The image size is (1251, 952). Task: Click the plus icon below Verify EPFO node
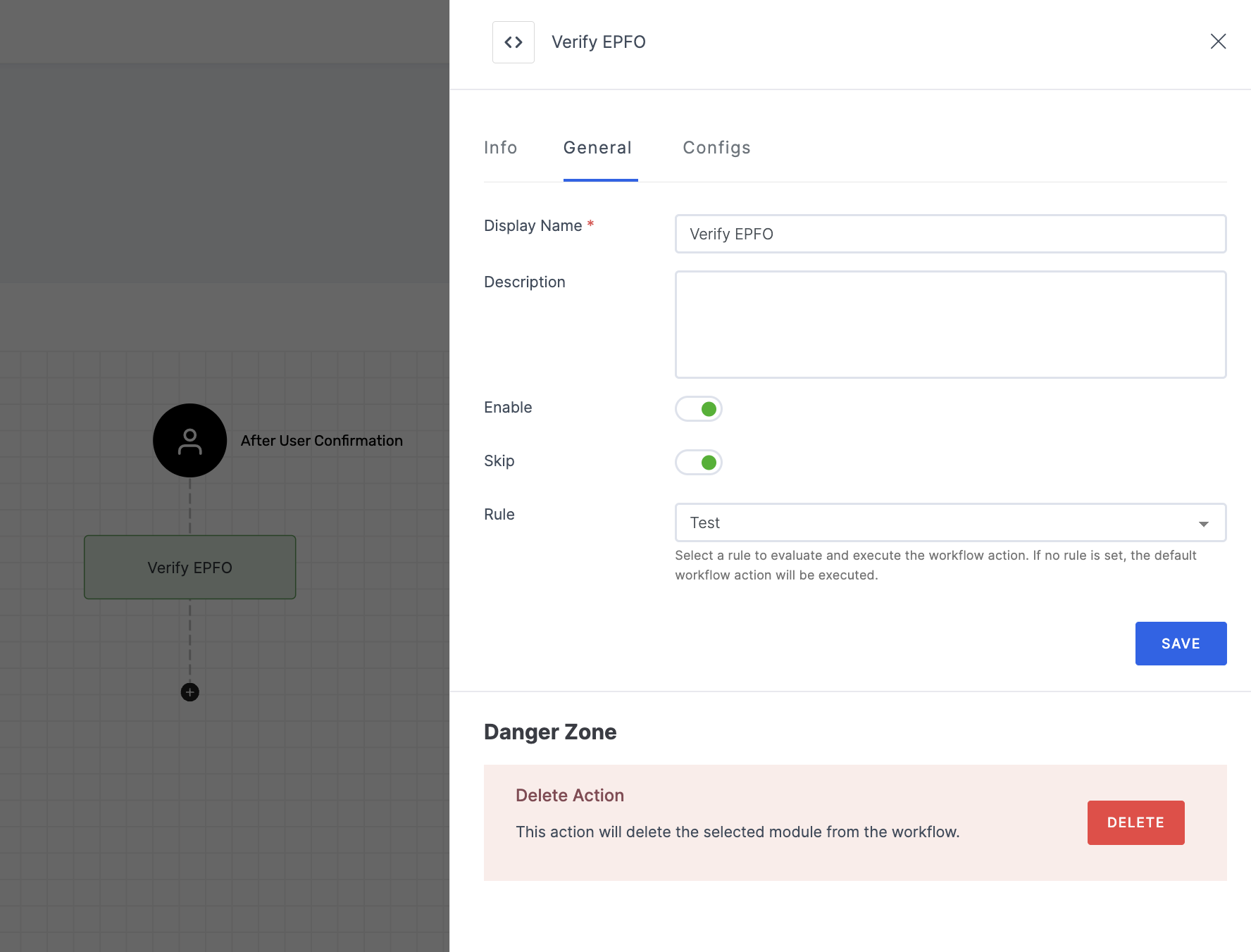coord(190,692)
